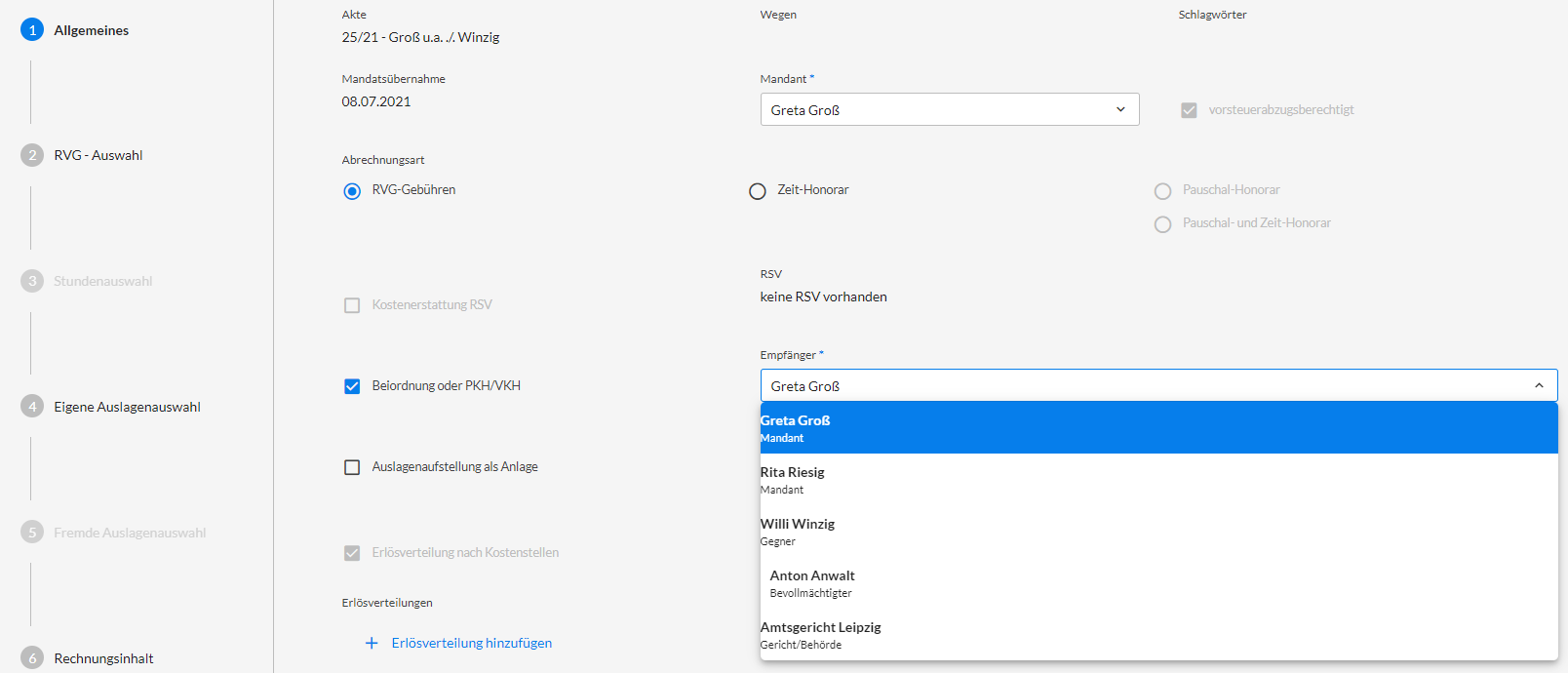This screenshot has height=673, width=1568.
Task: Select Pauschal- und Zeit-Honorar radio option
Action: tap(1162, 224)
